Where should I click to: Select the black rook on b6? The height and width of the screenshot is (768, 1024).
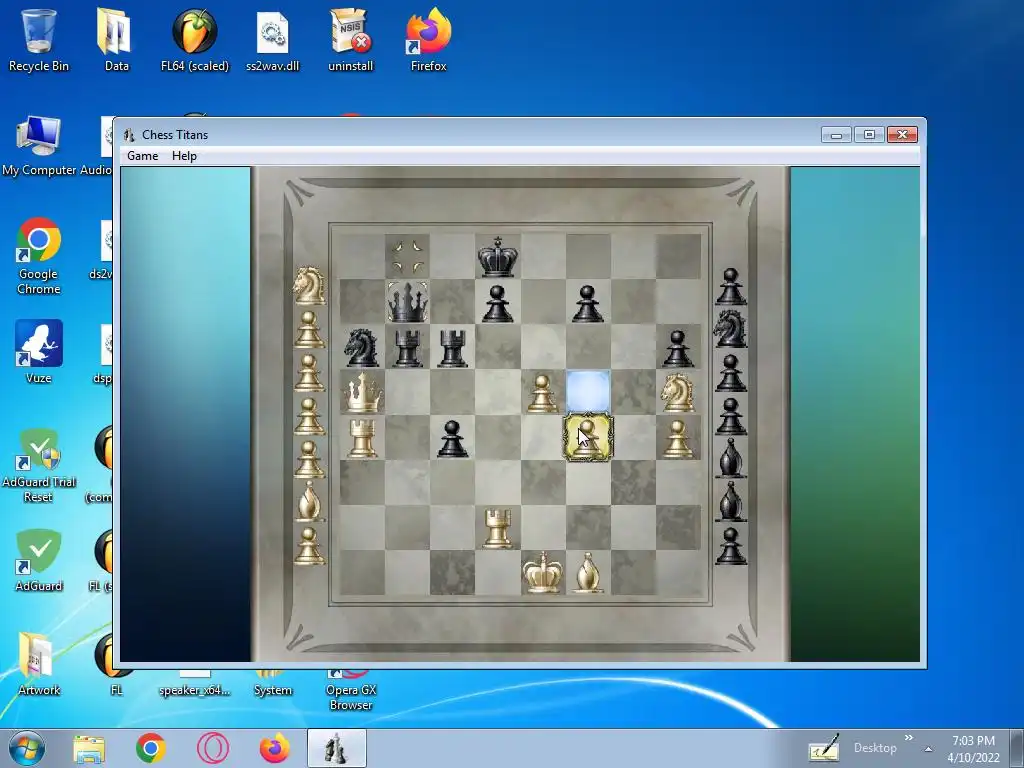pyautogui.click(x=408, y=347)
